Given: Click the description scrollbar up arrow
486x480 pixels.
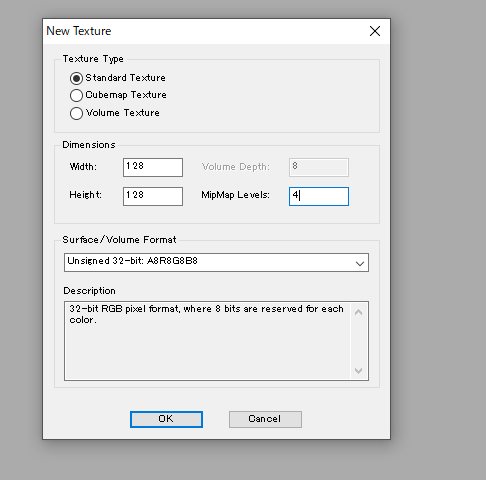Looking at the screenshot, I should click(x=359, y=312).
